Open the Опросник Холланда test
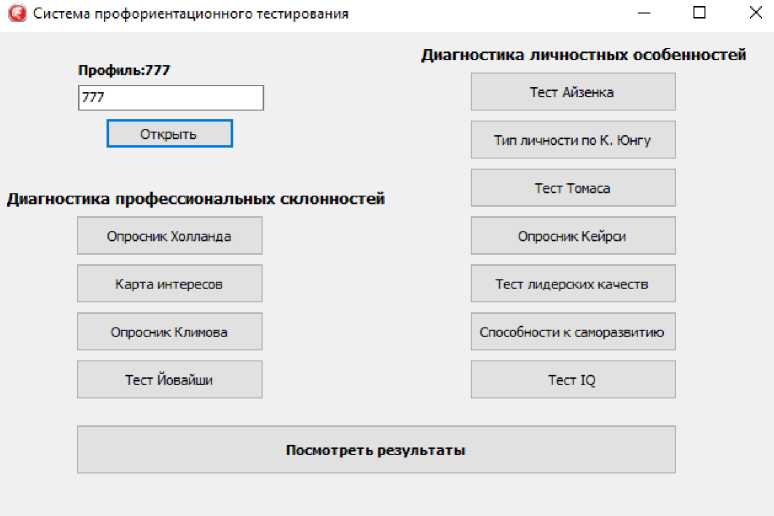Screen dimensions: 774x516 [170, 236]
